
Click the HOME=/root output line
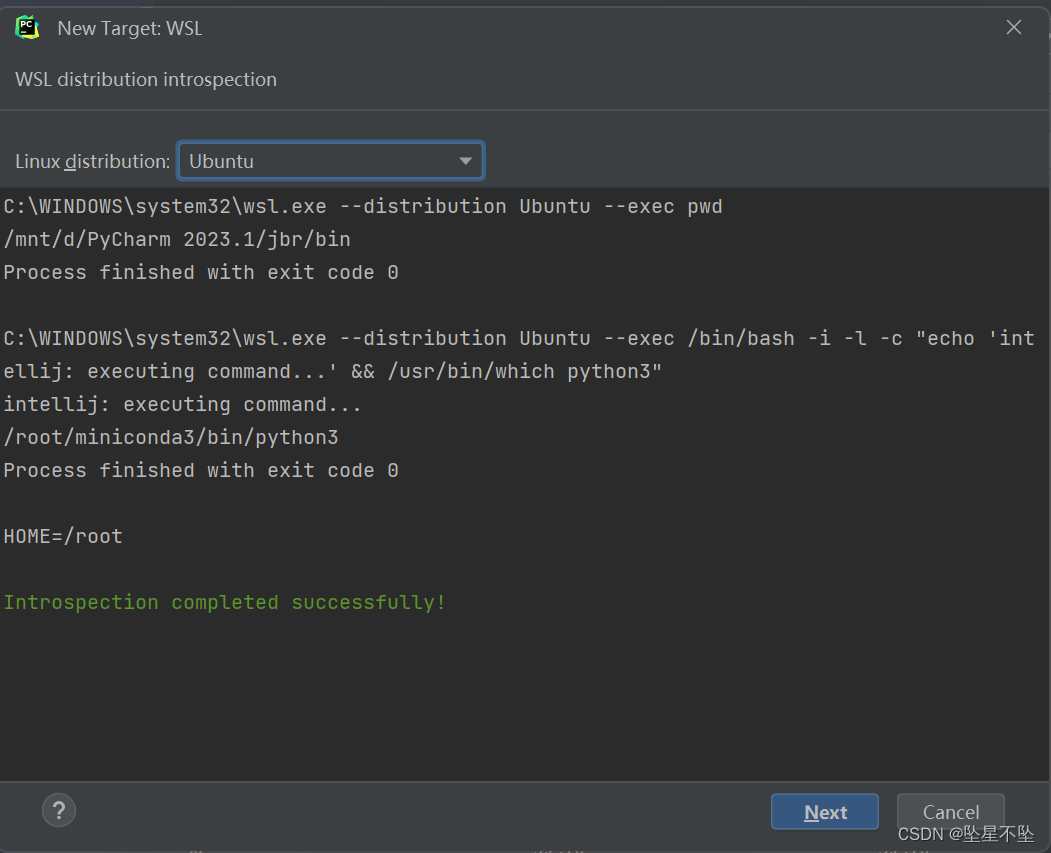63,536
